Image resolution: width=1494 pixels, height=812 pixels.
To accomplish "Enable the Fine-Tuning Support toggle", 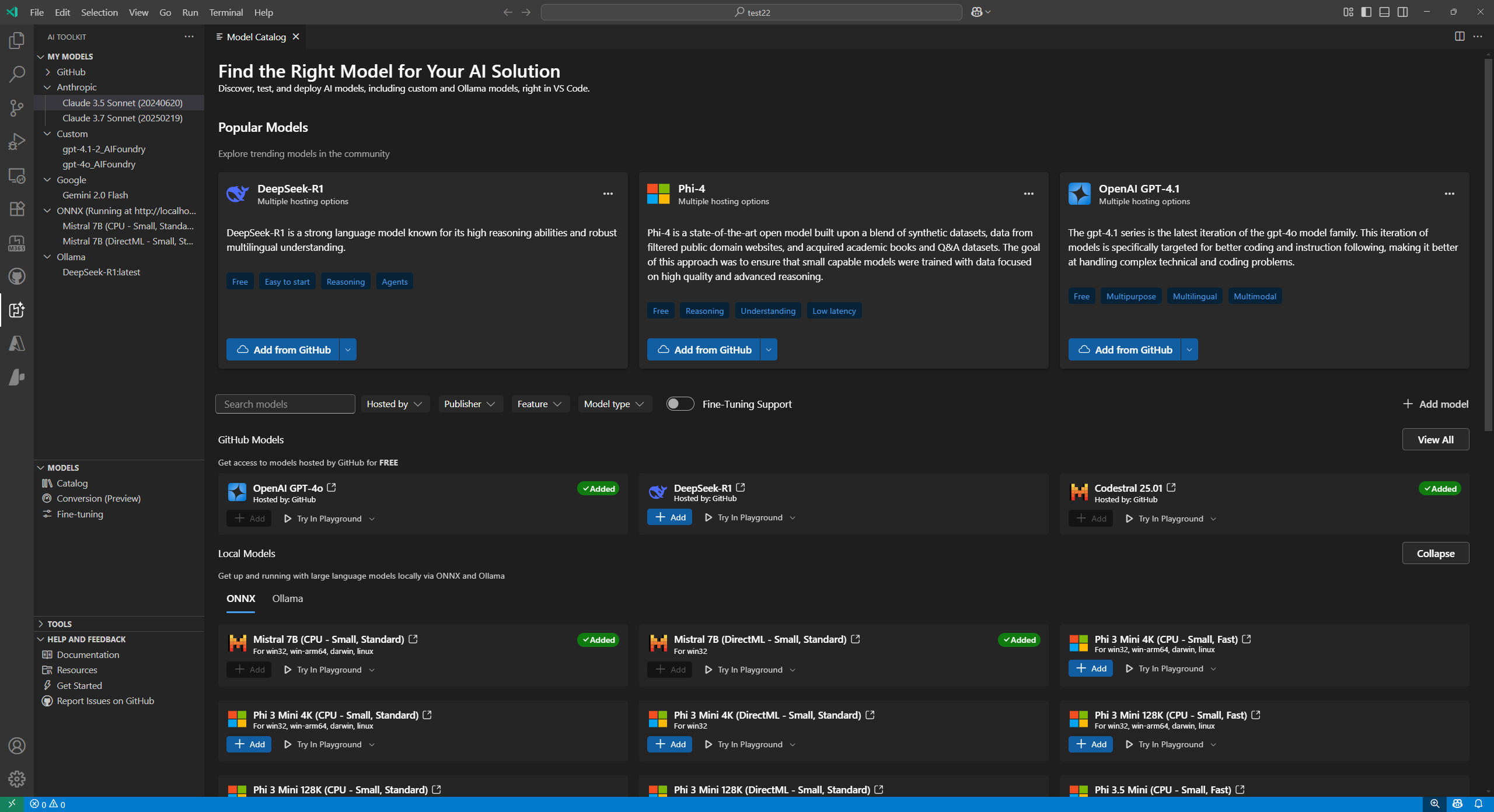I will [x=680, y=404].
